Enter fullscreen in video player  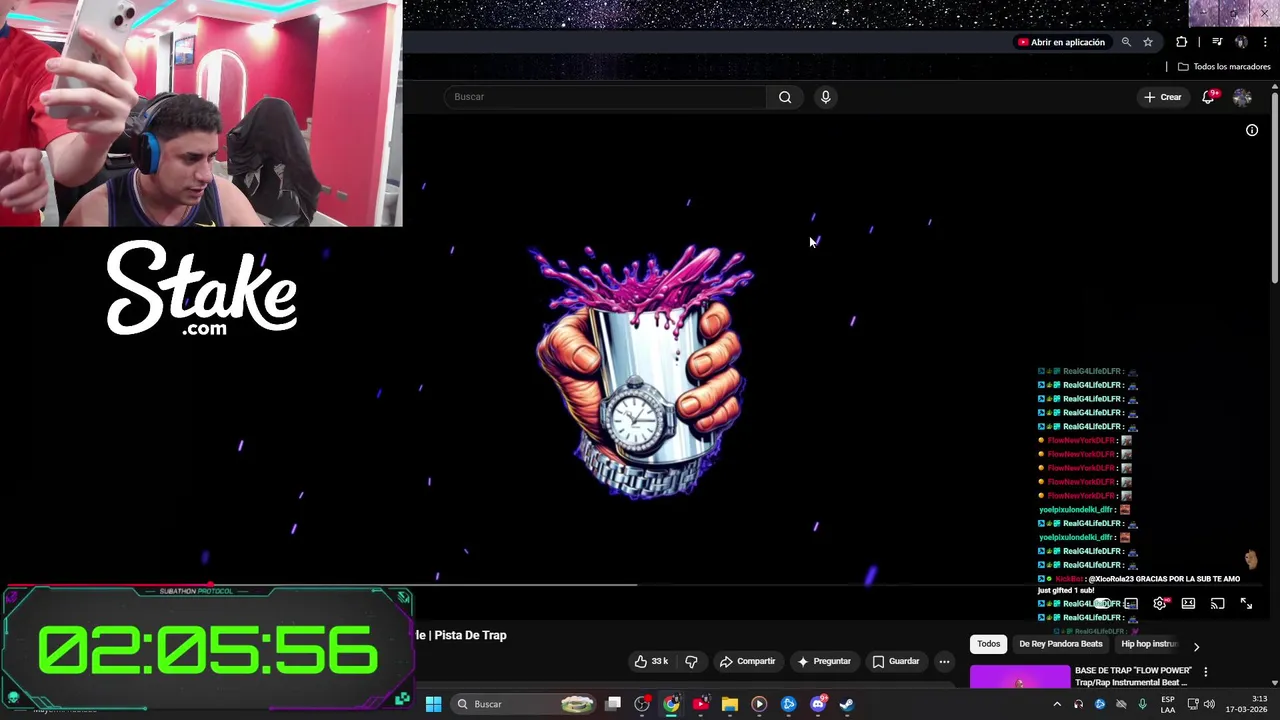tap(1246, 604)
